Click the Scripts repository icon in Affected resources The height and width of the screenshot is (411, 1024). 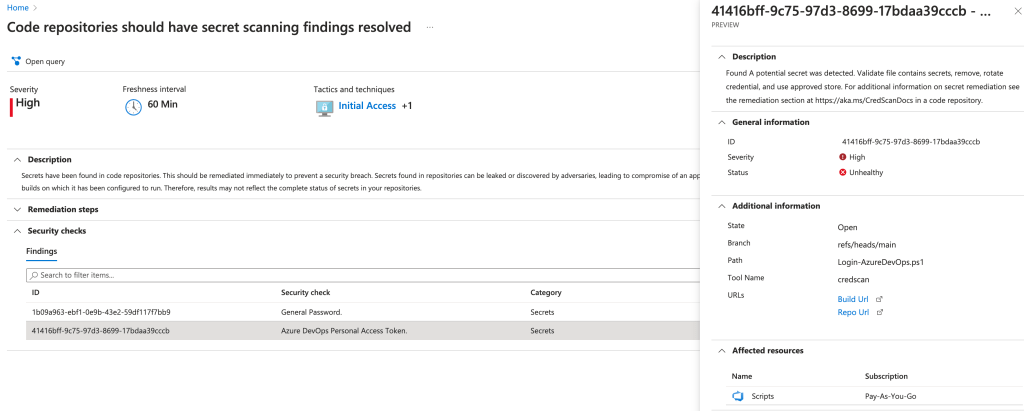[738, 396]
